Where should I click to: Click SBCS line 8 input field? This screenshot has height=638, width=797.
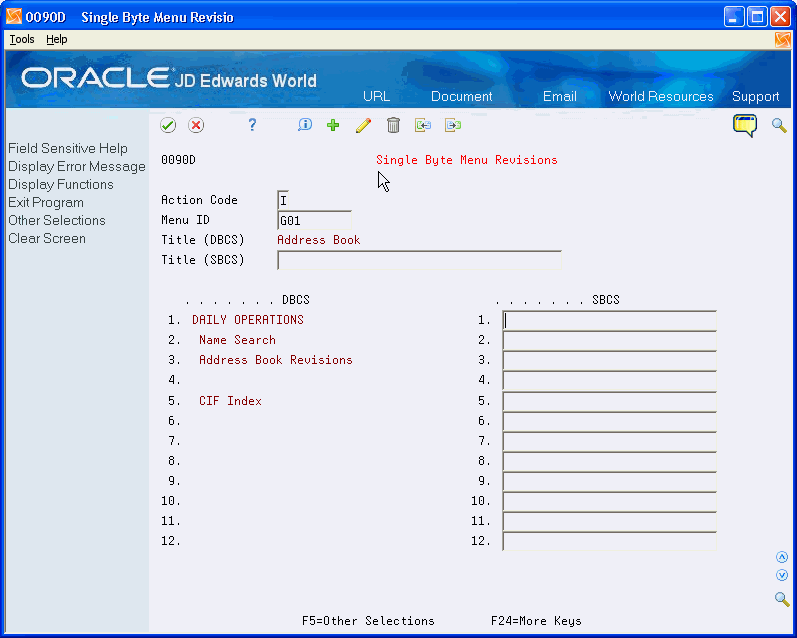609,462
